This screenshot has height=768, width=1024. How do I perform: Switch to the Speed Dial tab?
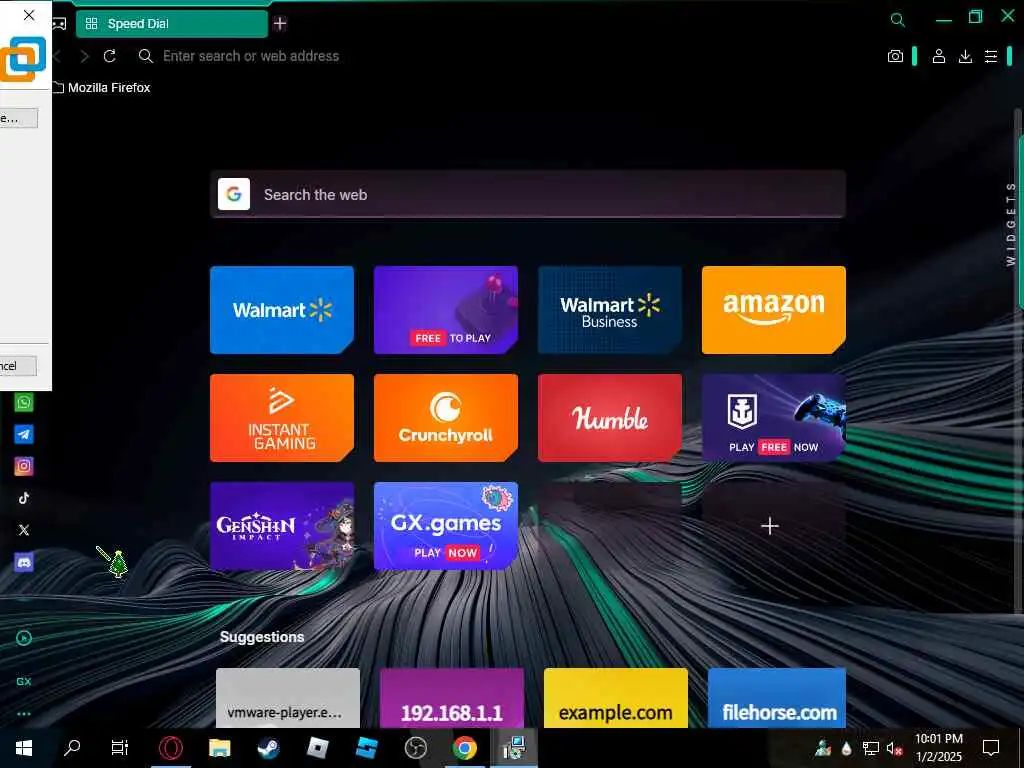[172, 24]
